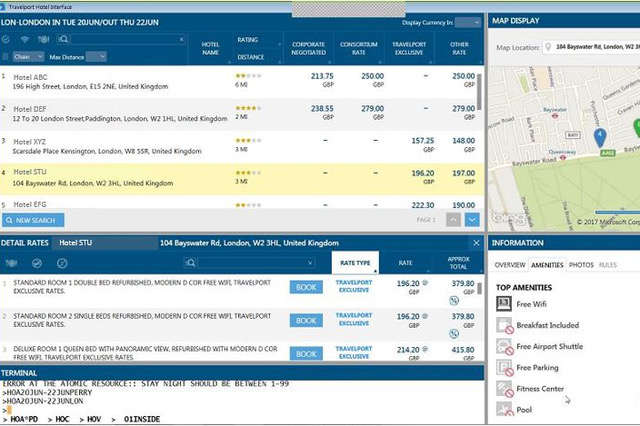Image resolution: width=640 pixels, height=426 pixels.
Task: Click the HOV terminal shortcut
Action: (x=94, y=419)
